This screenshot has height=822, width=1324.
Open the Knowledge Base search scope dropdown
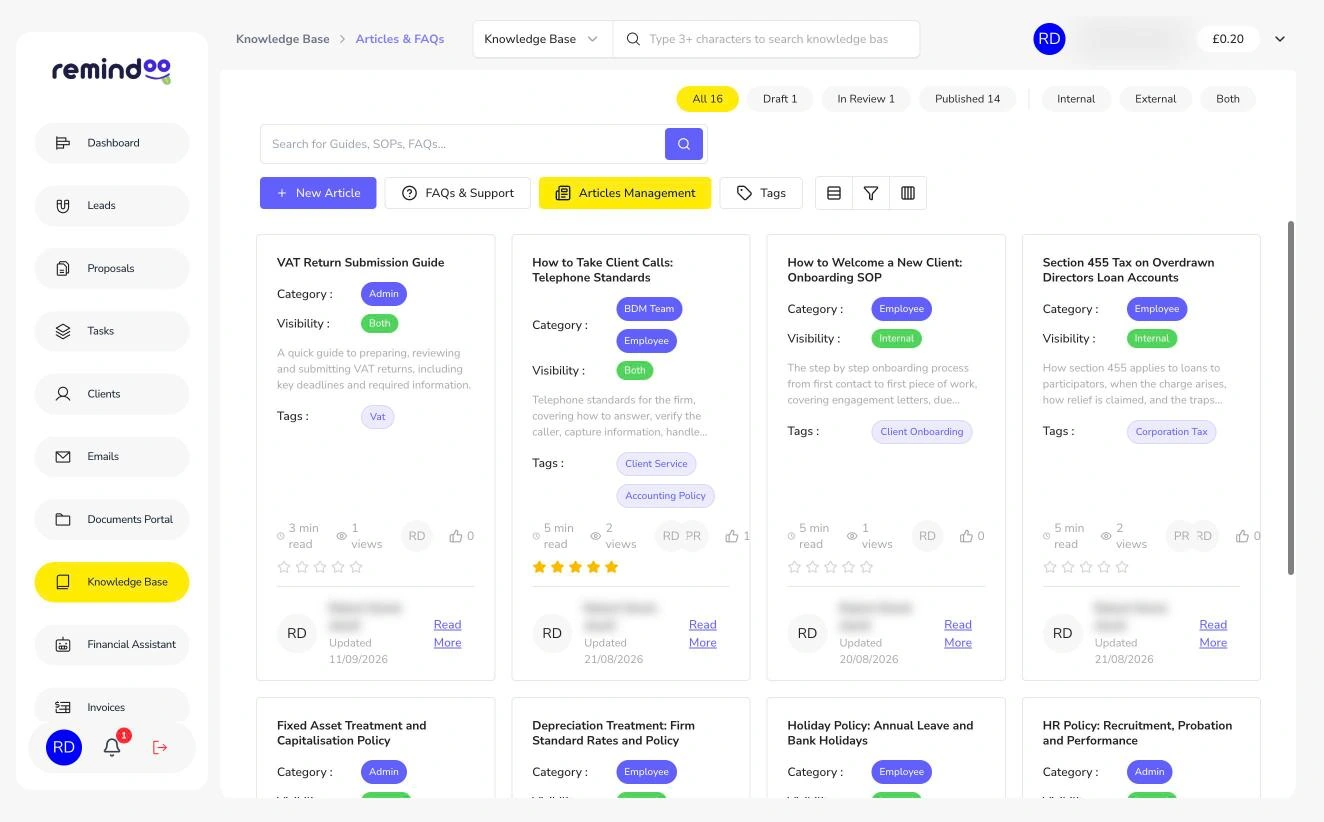click(x=542, y=39)
